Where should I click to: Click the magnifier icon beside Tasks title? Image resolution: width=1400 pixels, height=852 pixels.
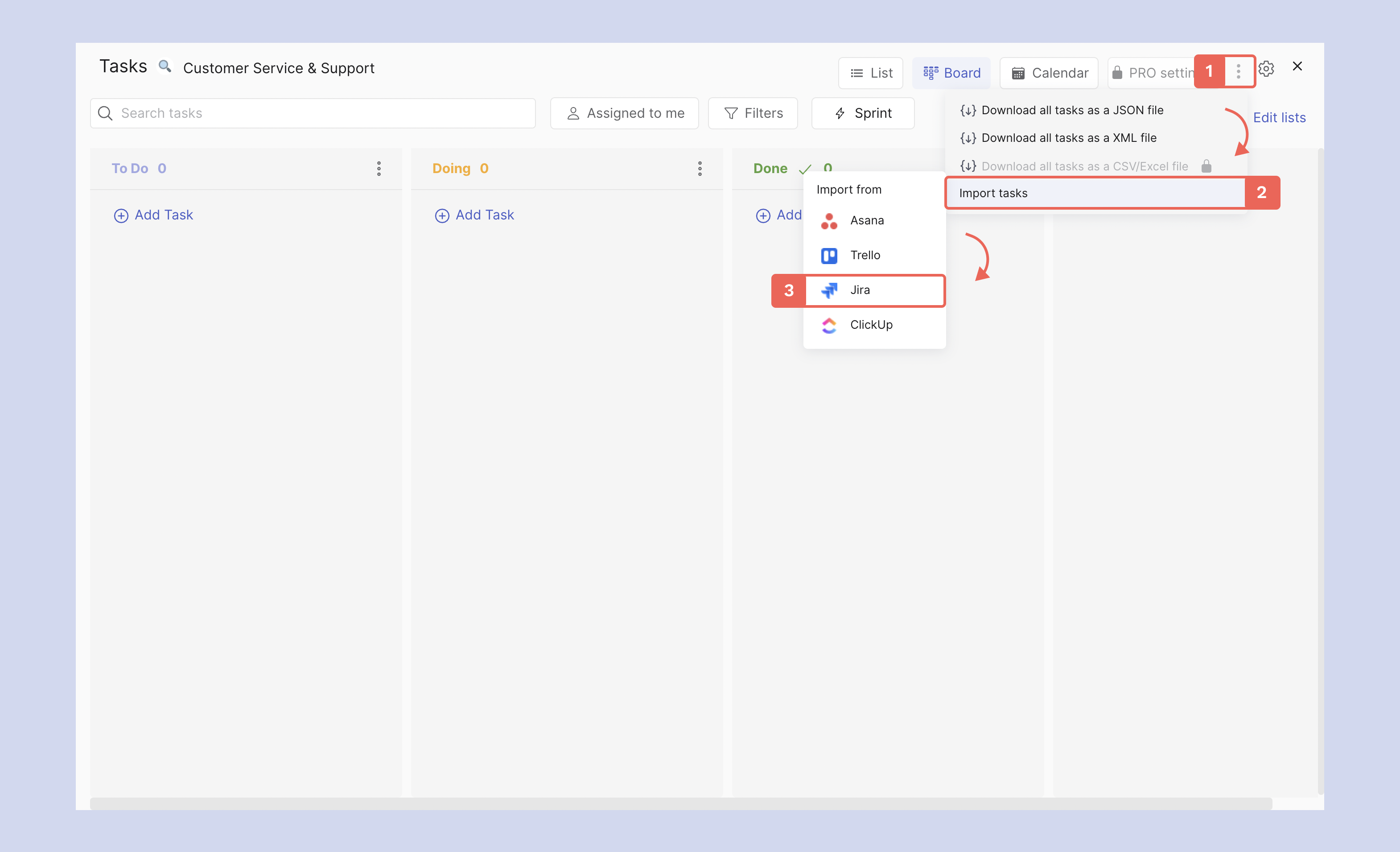click(165, 66)
